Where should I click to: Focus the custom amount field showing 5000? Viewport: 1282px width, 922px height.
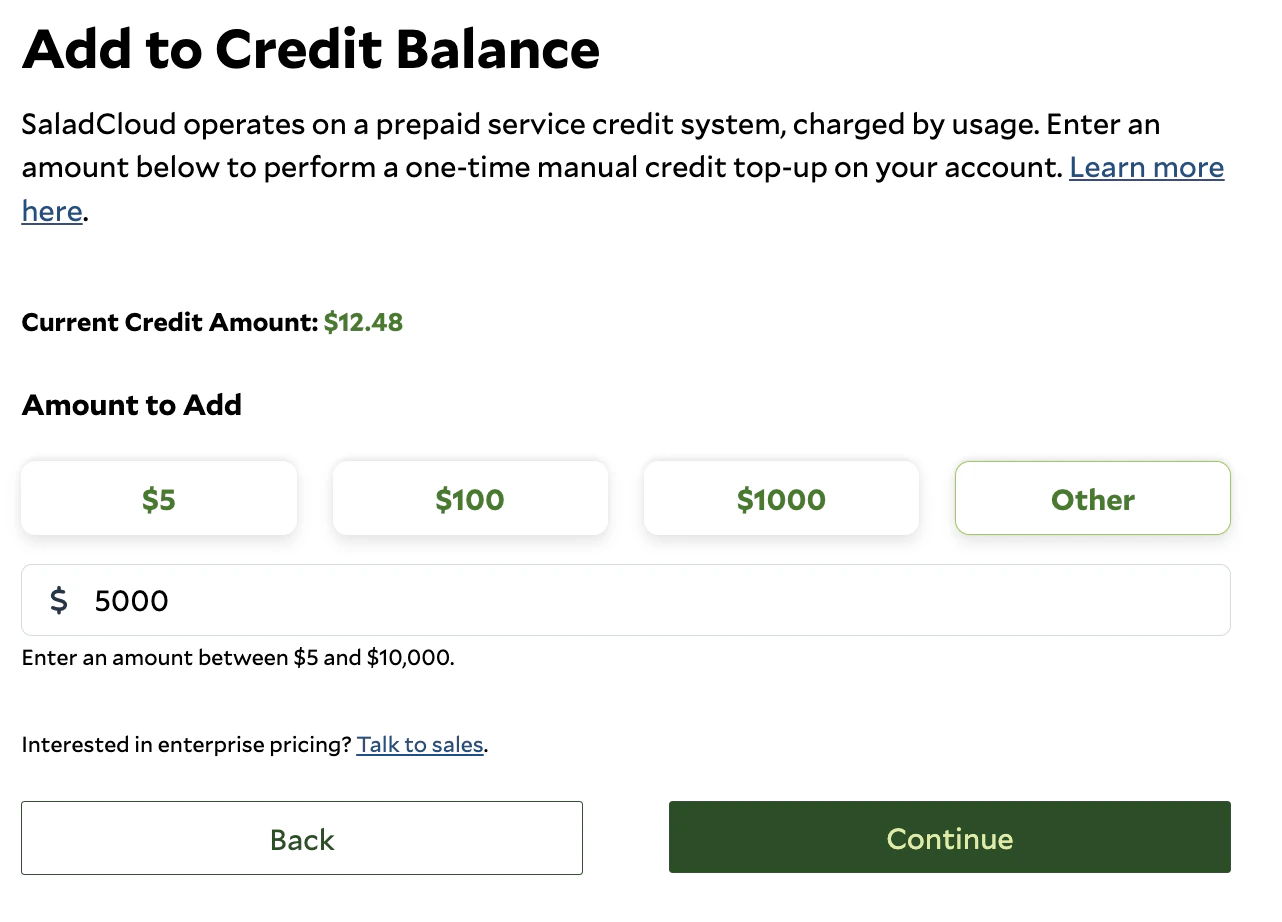tap(626, 600)
